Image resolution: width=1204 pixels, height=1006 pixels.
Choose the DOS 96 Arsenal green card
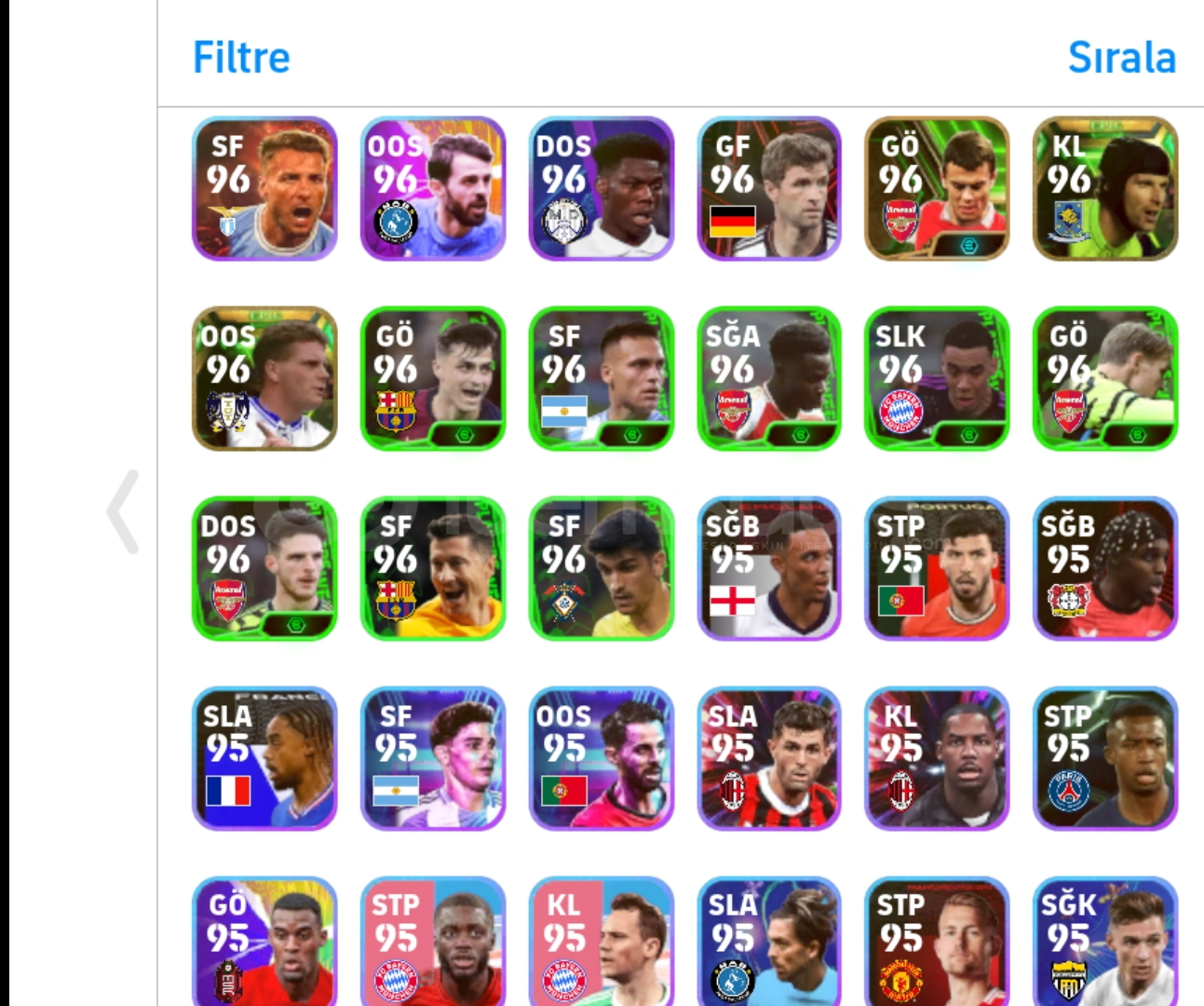[264, 568]
